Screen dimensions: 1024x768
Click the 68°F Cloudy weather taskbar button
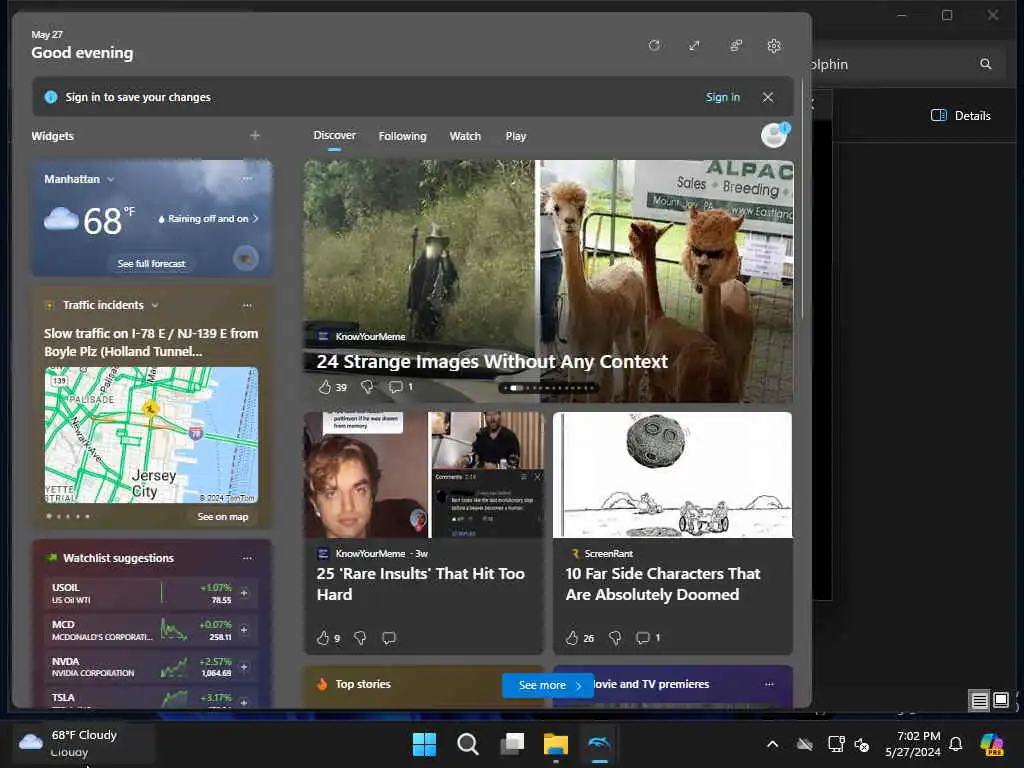tap(84, 743)
